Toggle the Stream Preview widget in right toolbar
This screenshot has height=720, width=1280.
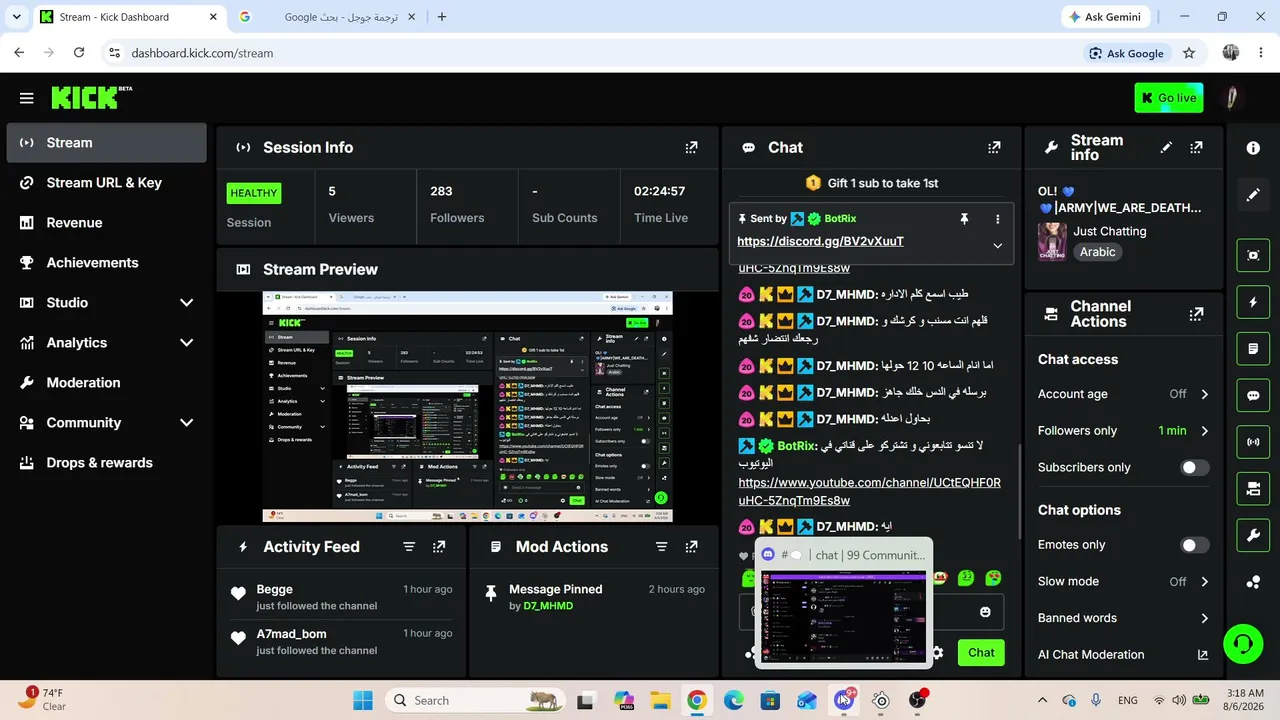(x=1253, y=255)
